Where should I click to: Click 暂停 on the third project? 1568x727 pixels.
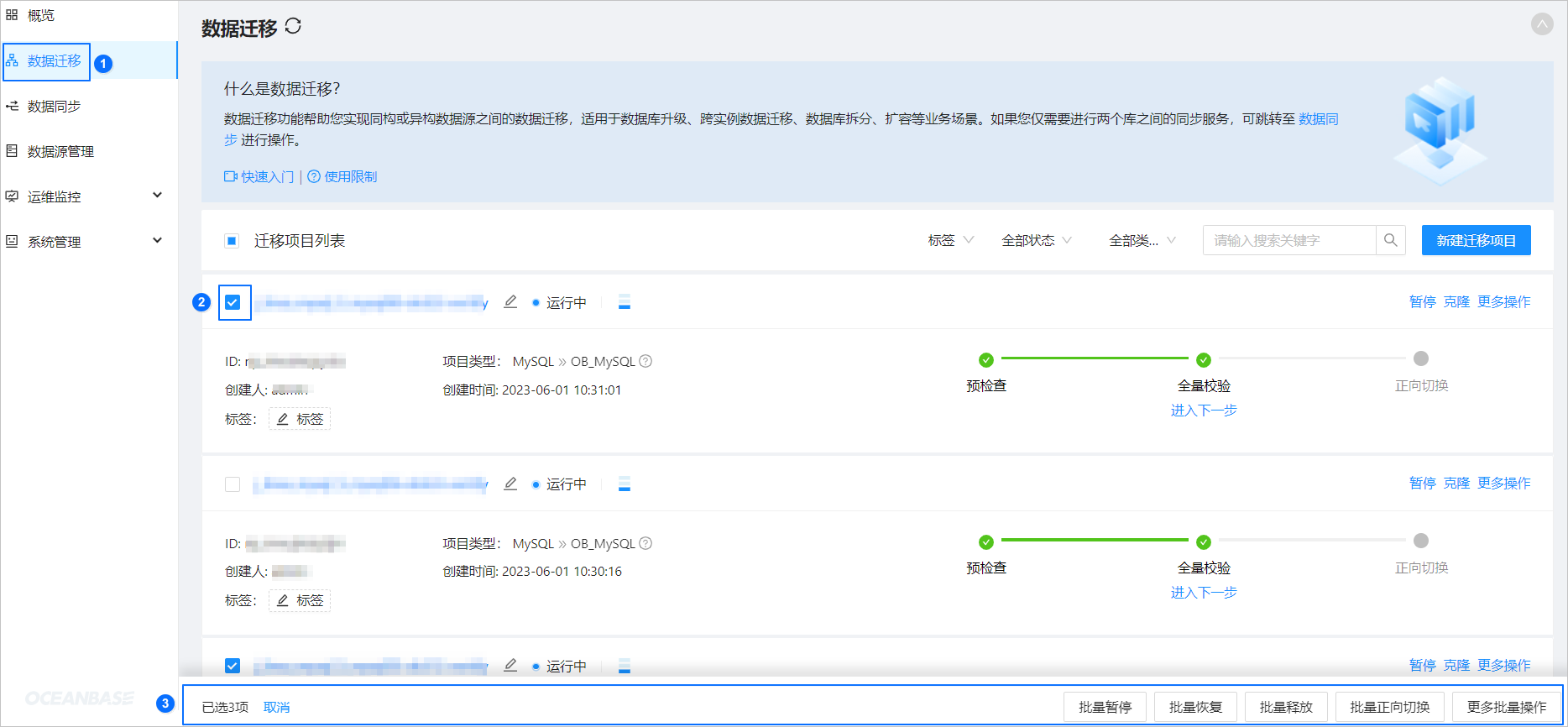[1422, 665]
